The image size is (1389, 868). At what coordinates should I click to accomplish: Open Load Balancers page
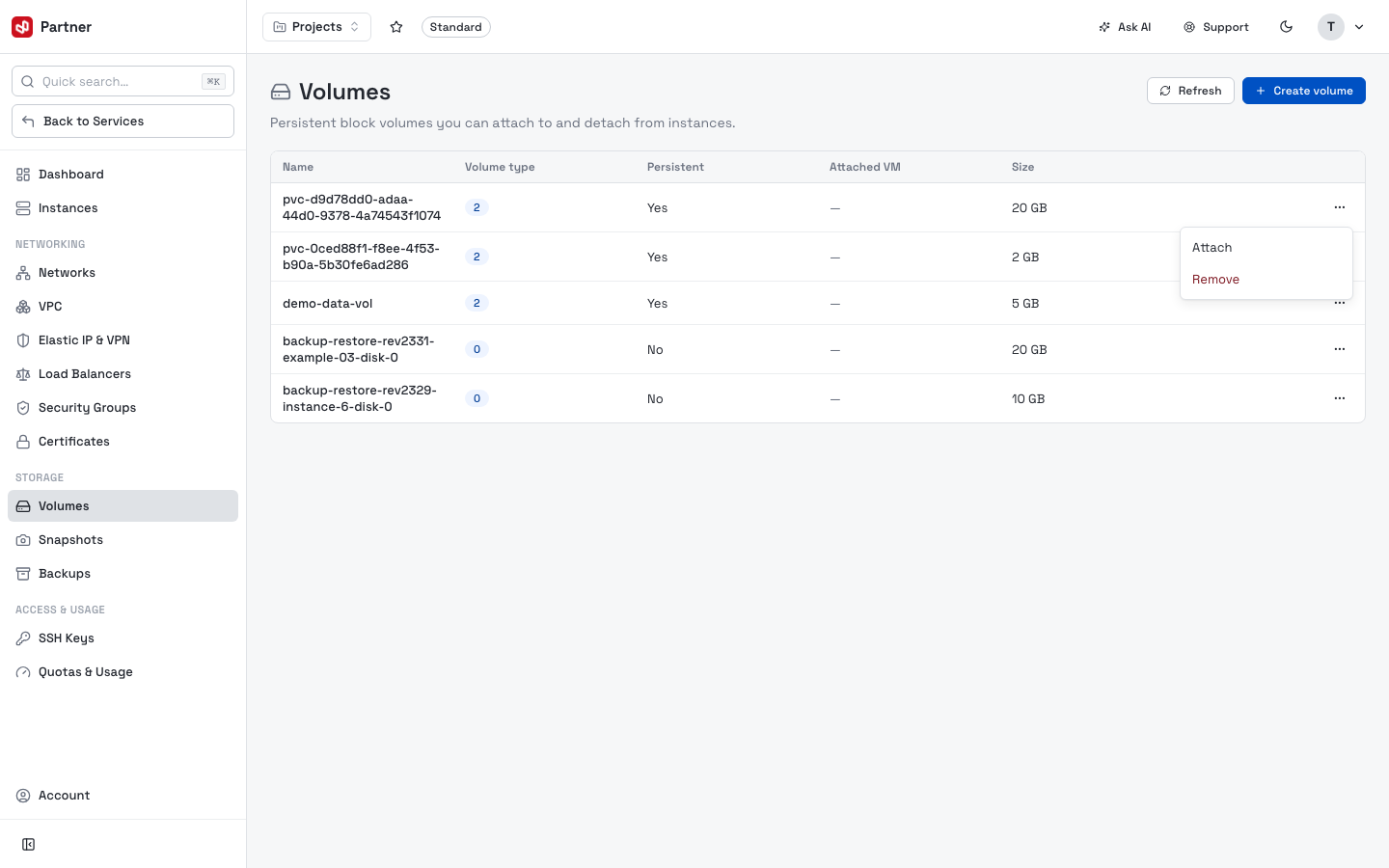[x=123, y=374]
